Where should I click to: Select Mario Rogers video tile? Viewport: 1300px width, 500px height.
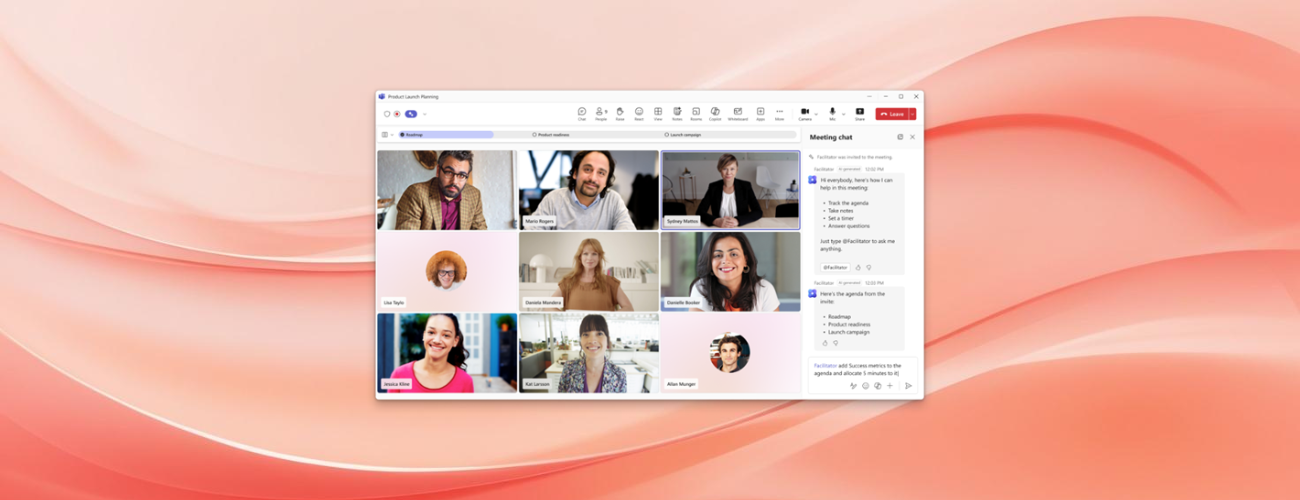coord(588,190)
